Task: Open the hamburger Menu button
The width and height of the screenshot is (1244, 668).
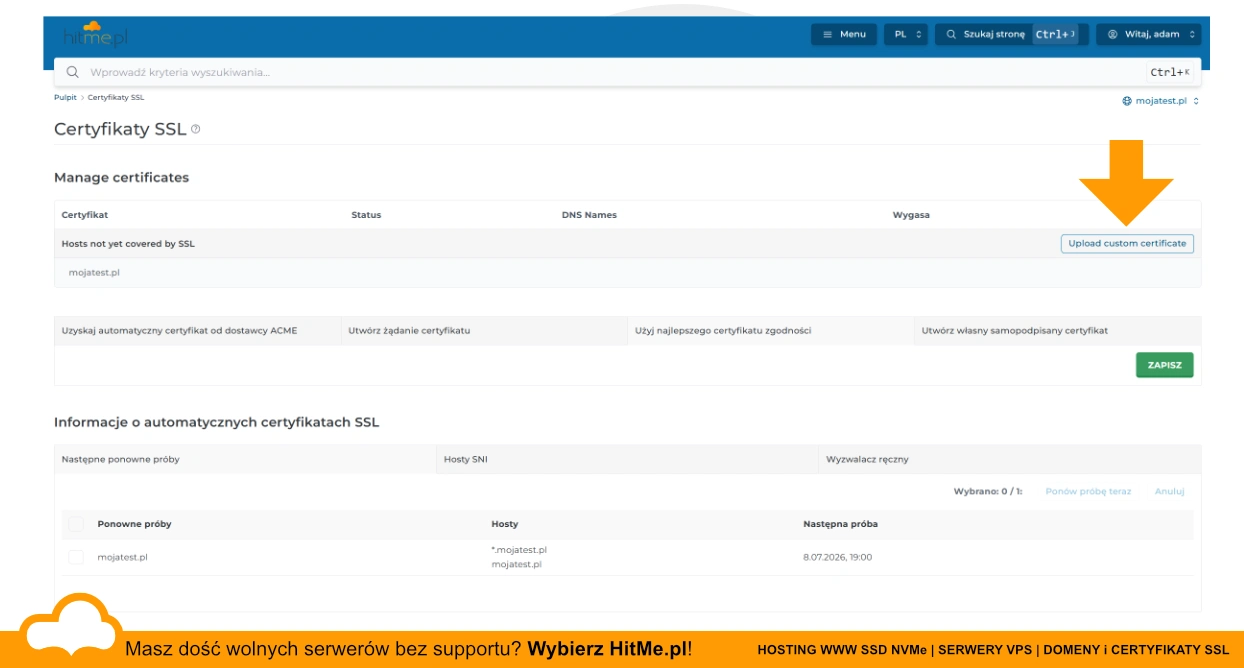Action: pyautogui.click(x=844, y=34)
